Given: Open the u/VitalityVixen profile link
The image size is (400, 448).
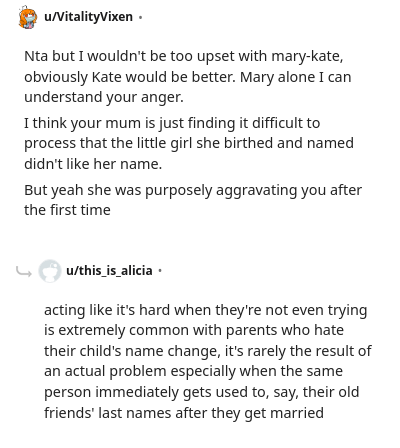Looking at the screenshot, I should coord(88,17).
